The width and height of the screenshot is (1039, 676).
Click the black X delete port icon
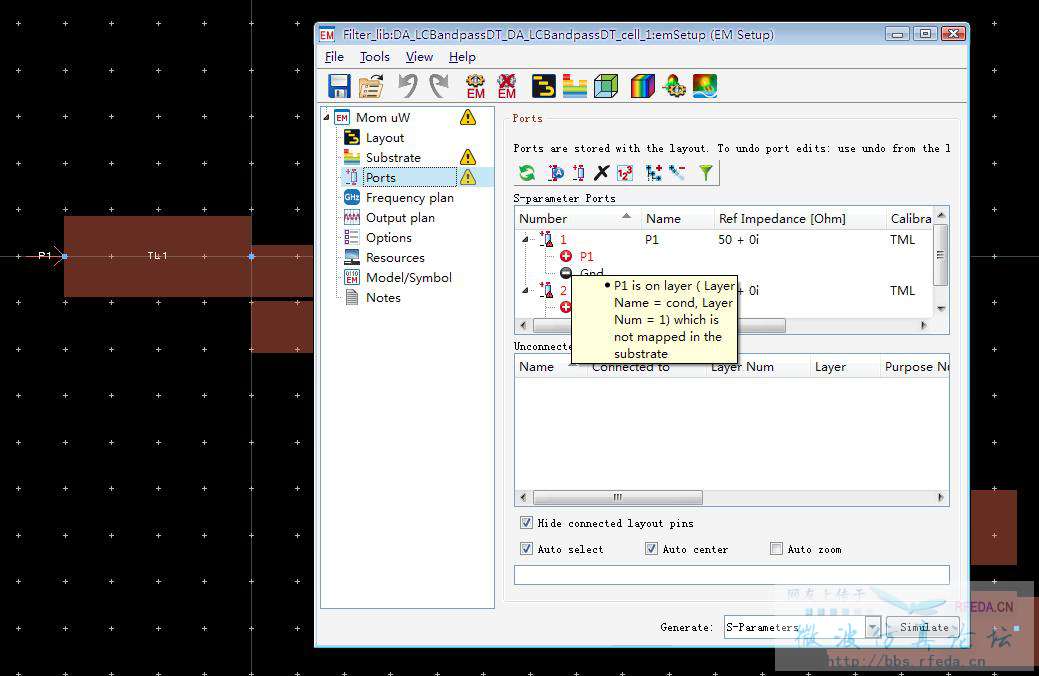pyautogui.click(x=601, y=173)
